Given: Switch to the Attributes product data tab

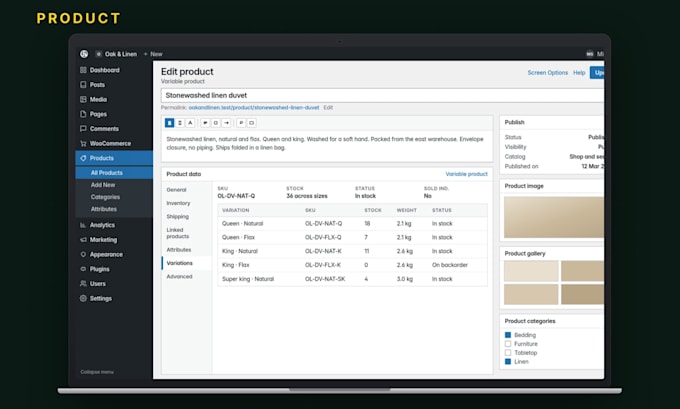Looking at the screenshot, I should [x=179, y=250].
